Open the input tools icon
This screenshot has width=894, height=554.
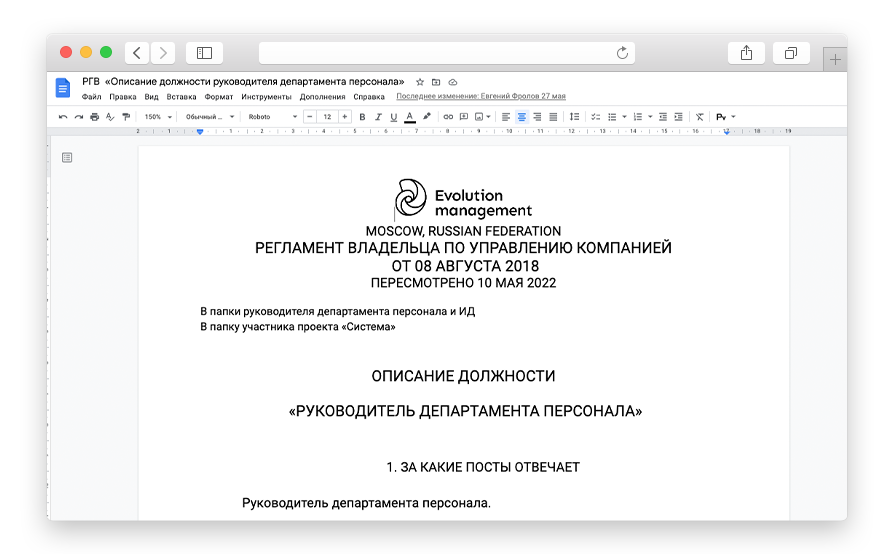pyautogui.click(x=721, y=117)
